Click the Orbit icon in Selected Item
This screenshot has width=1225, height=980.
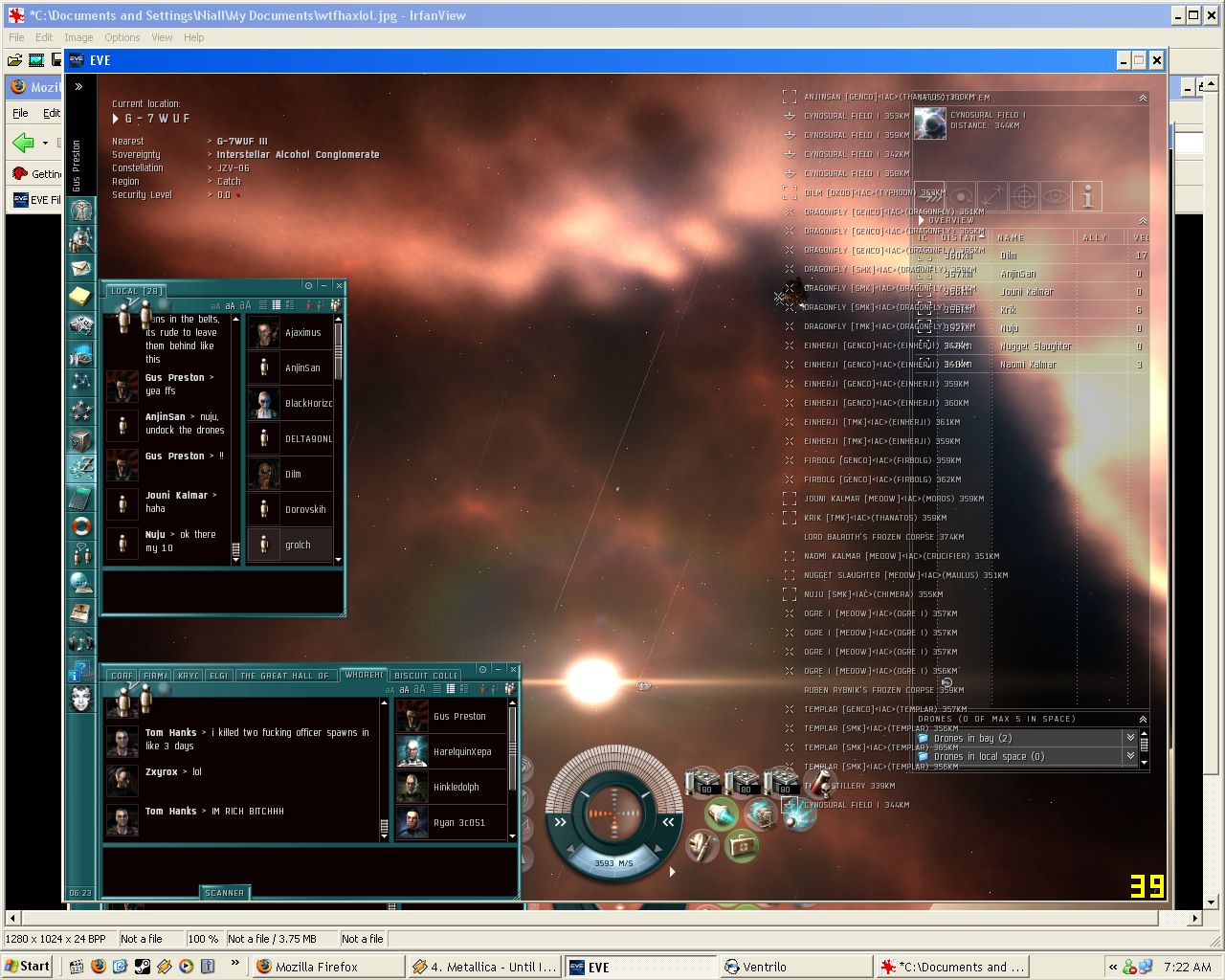coord(961,196)
